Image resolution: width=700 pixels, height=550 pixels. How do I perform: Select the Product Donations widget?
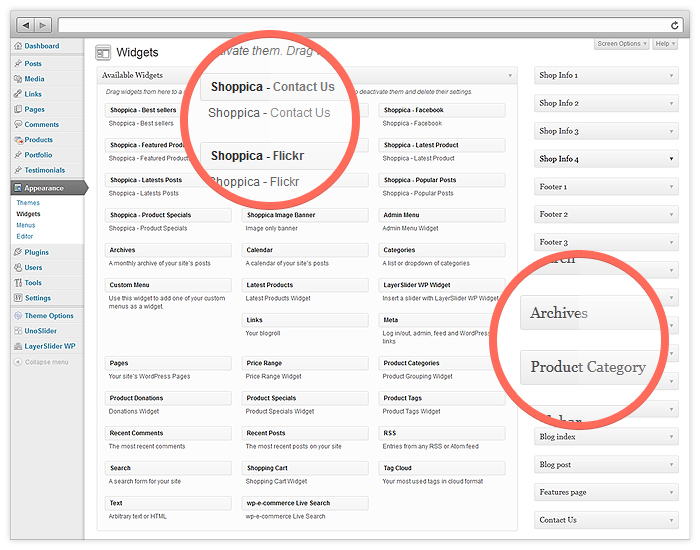[168, 398]
